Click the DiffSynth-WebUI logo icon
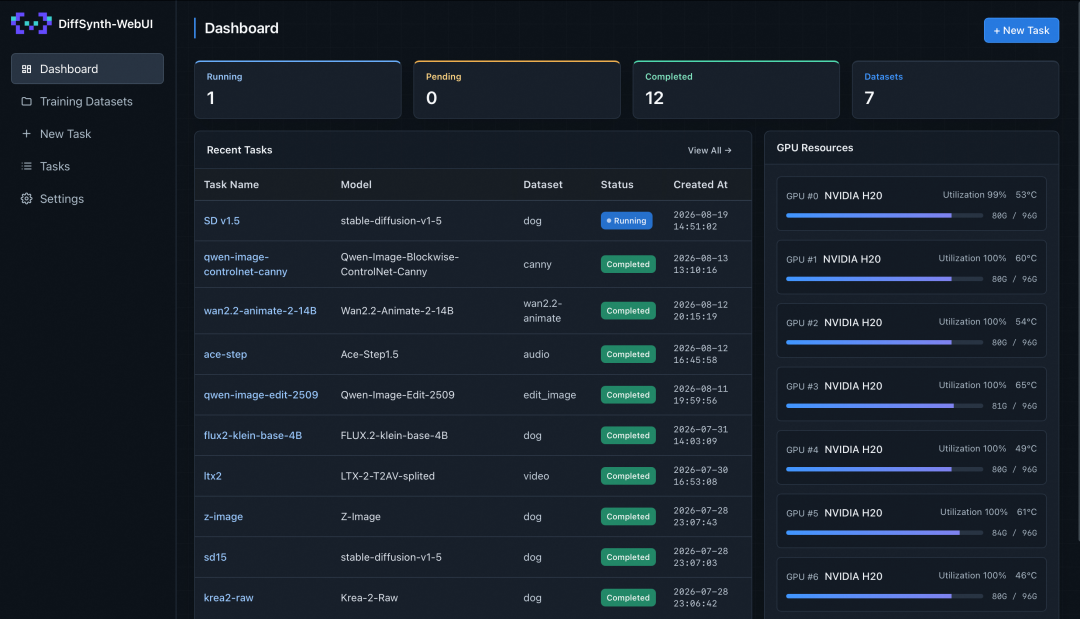Screen dimensions: 1080x619 32,23
